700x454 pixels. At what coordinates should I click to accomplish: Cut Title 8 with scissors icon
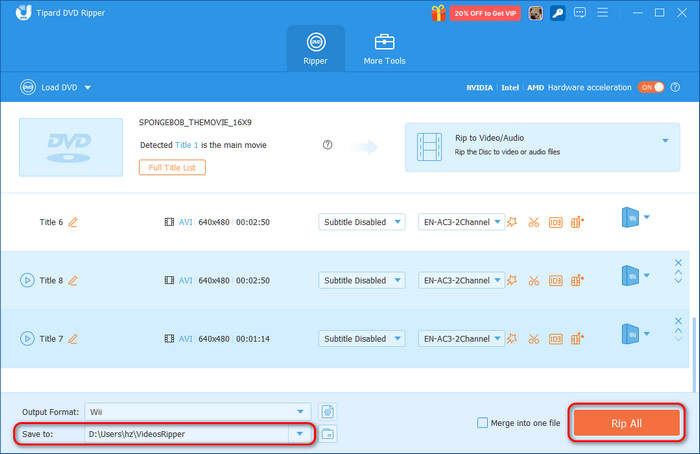[534, 280]
